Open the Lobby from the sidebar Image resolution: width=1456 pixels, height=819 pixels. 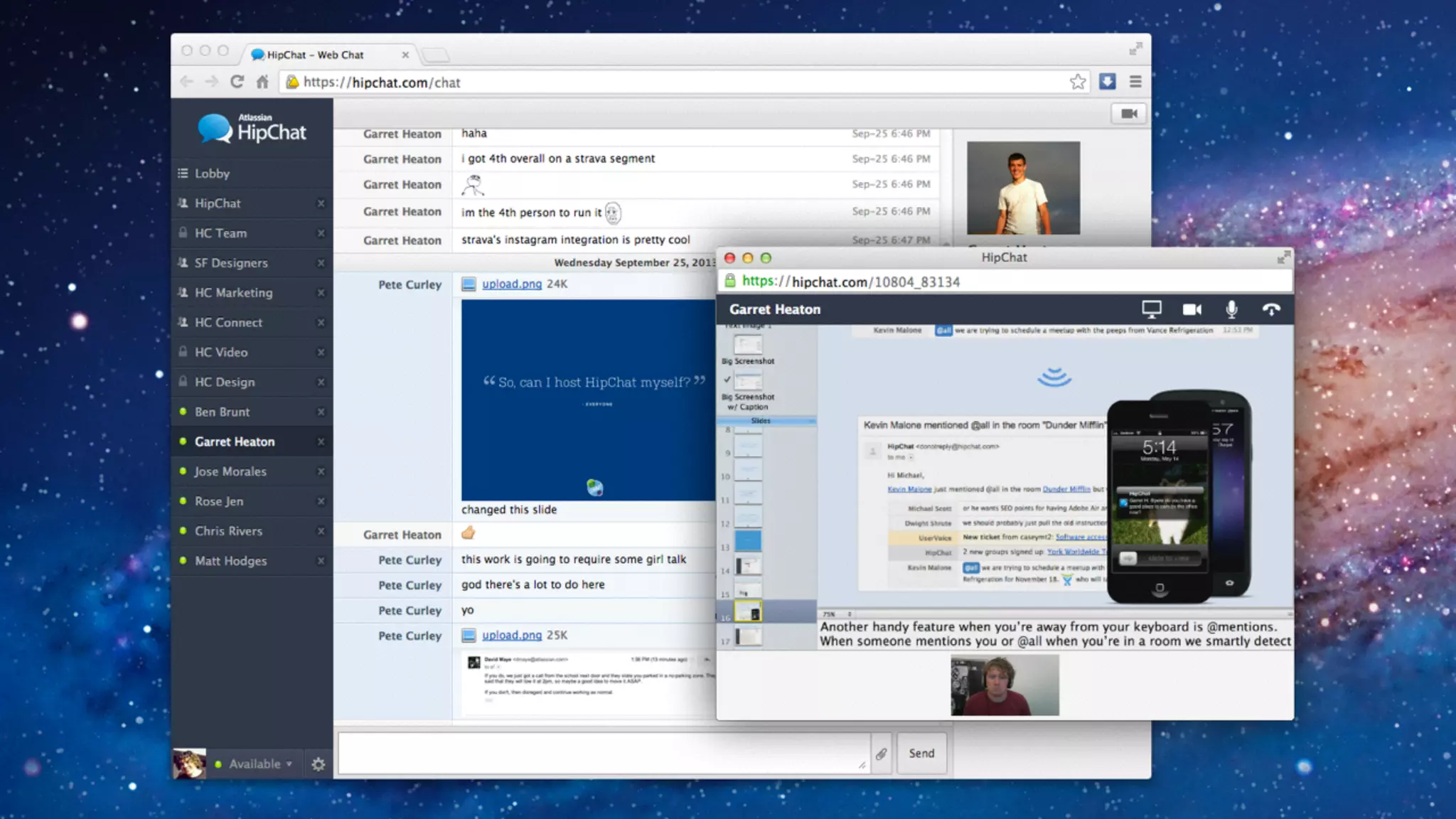coord(212,173)
